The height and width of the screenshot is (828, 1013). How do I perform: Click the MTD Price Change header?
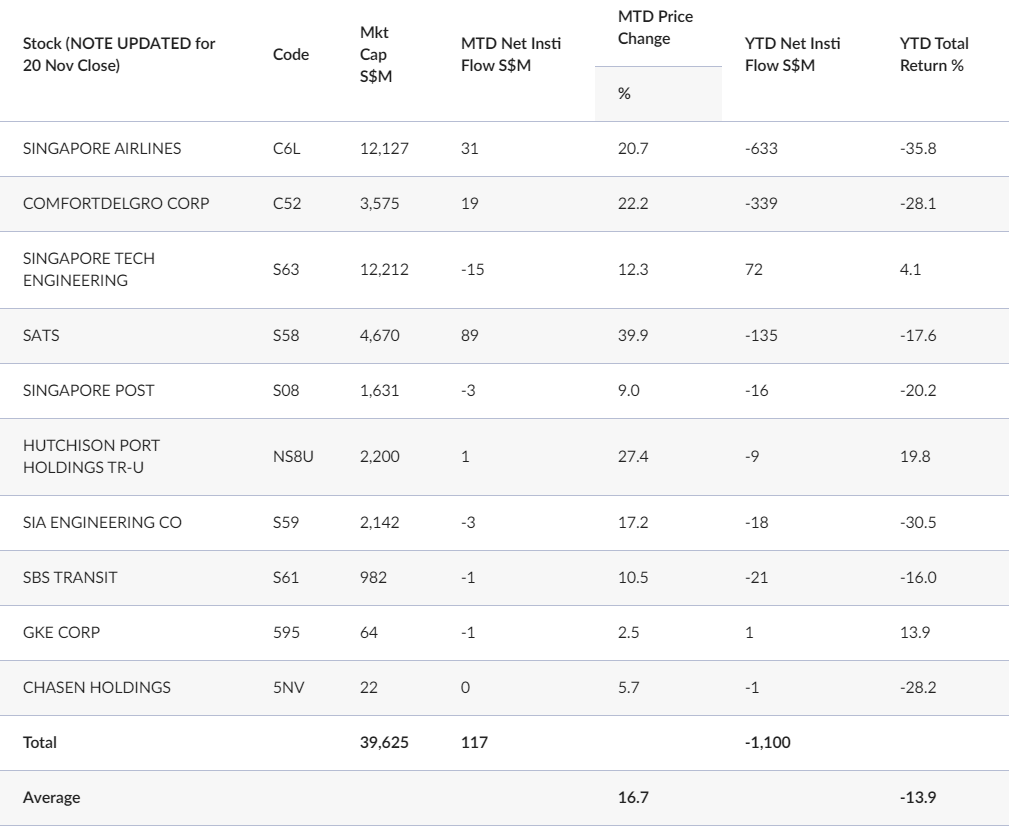click(x=656, y=30)
